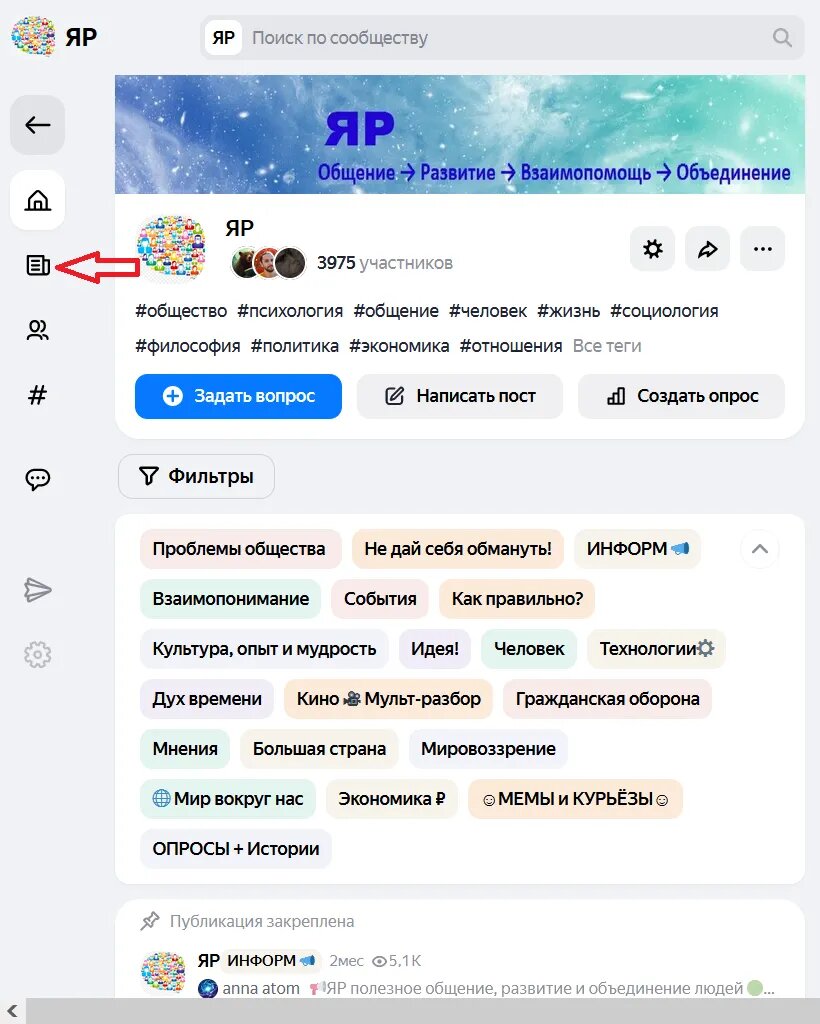The image size is (820, 1024).
Task: Open the members icon in the sidebar
Action: click(37, 330)
